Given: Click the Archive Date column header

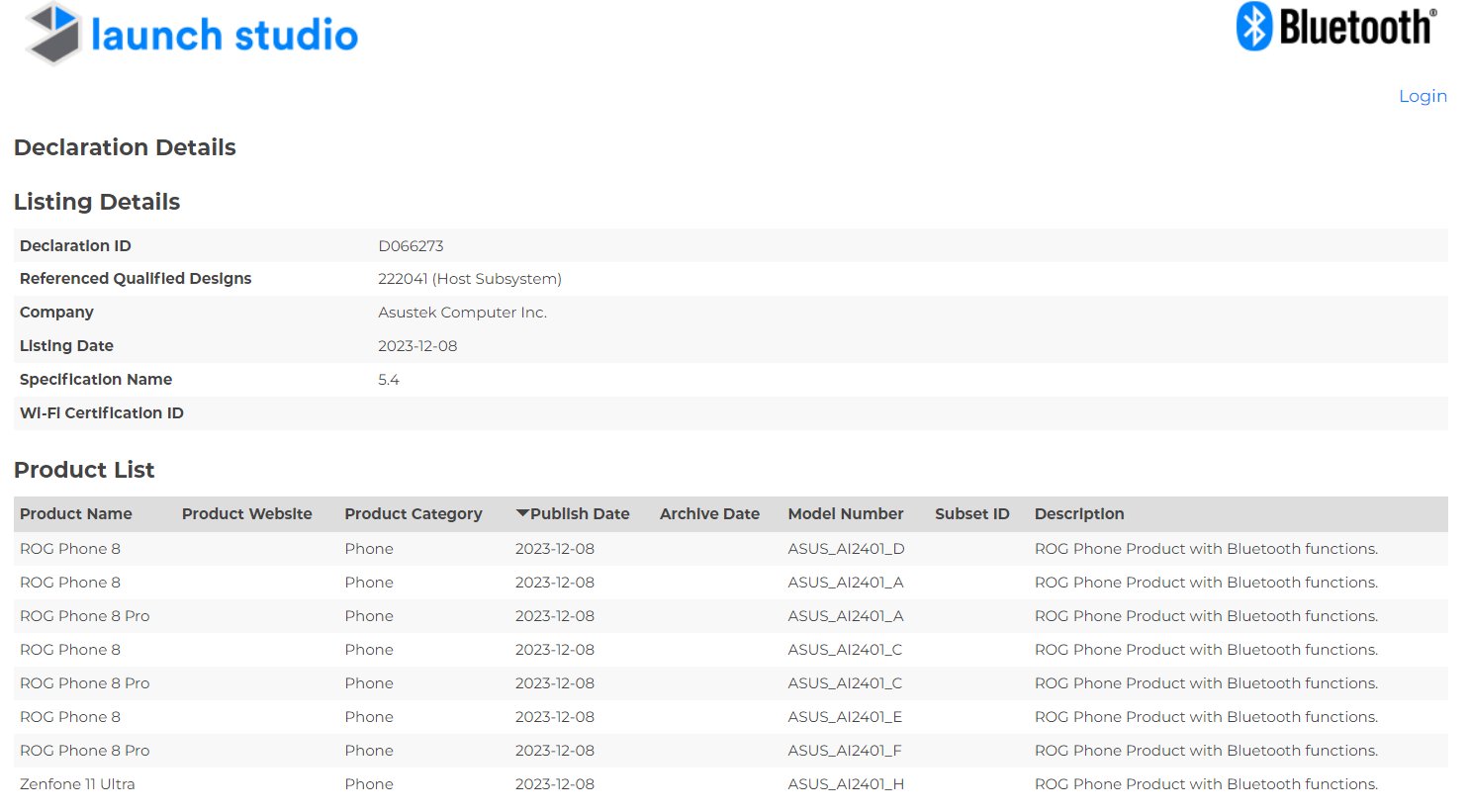Looking at the screenshot, I should click(708, 513).
